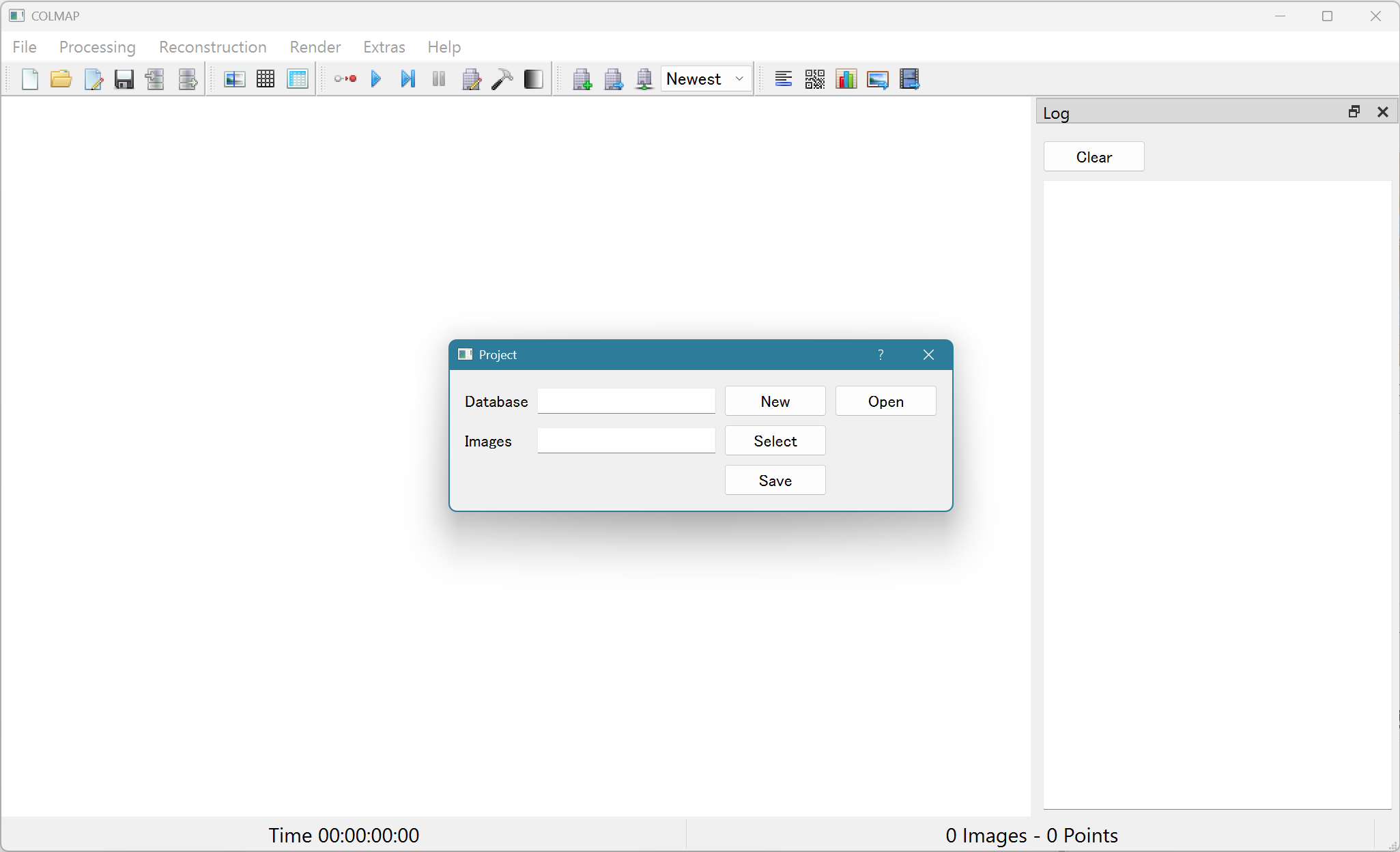The width and height of the screenshot is (1400, 852).
Task: Click Save in Project dialog
Action: [775, 481]
